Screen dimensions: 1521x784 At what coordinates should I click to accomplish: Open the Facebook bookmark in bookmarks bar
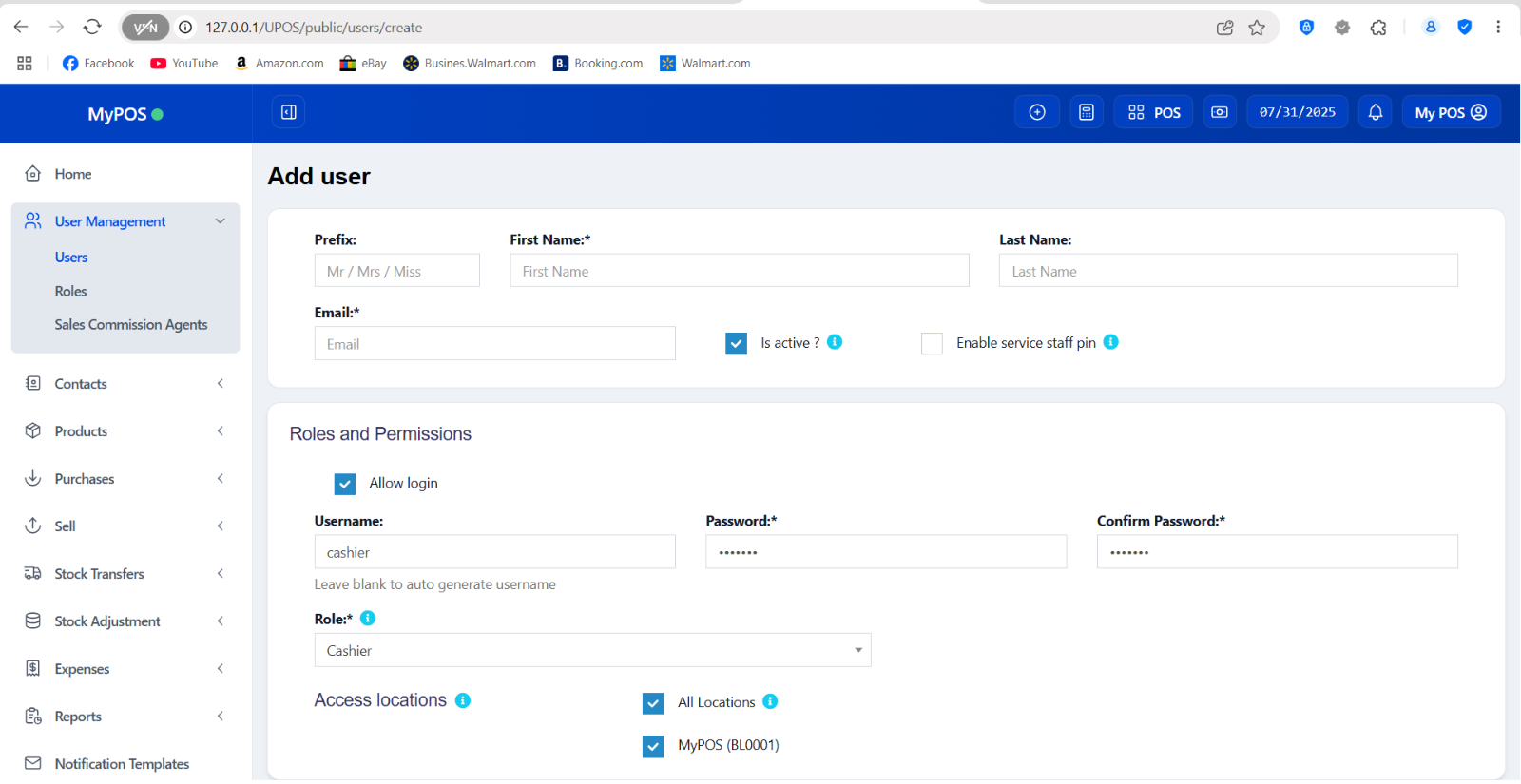98,64
